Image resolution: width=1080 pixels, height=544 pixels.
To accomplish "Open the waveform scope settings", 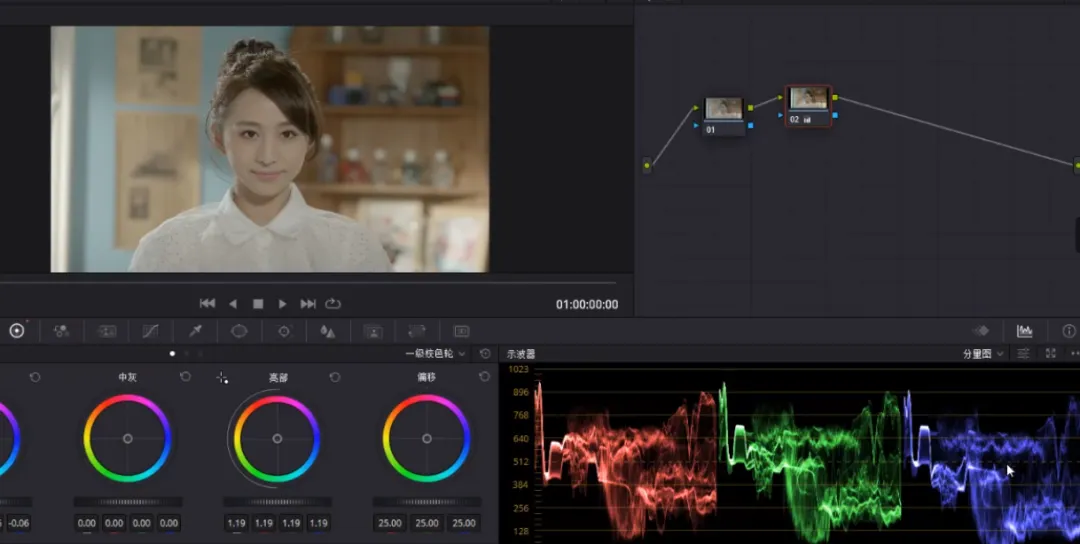I will [1024, 353].
